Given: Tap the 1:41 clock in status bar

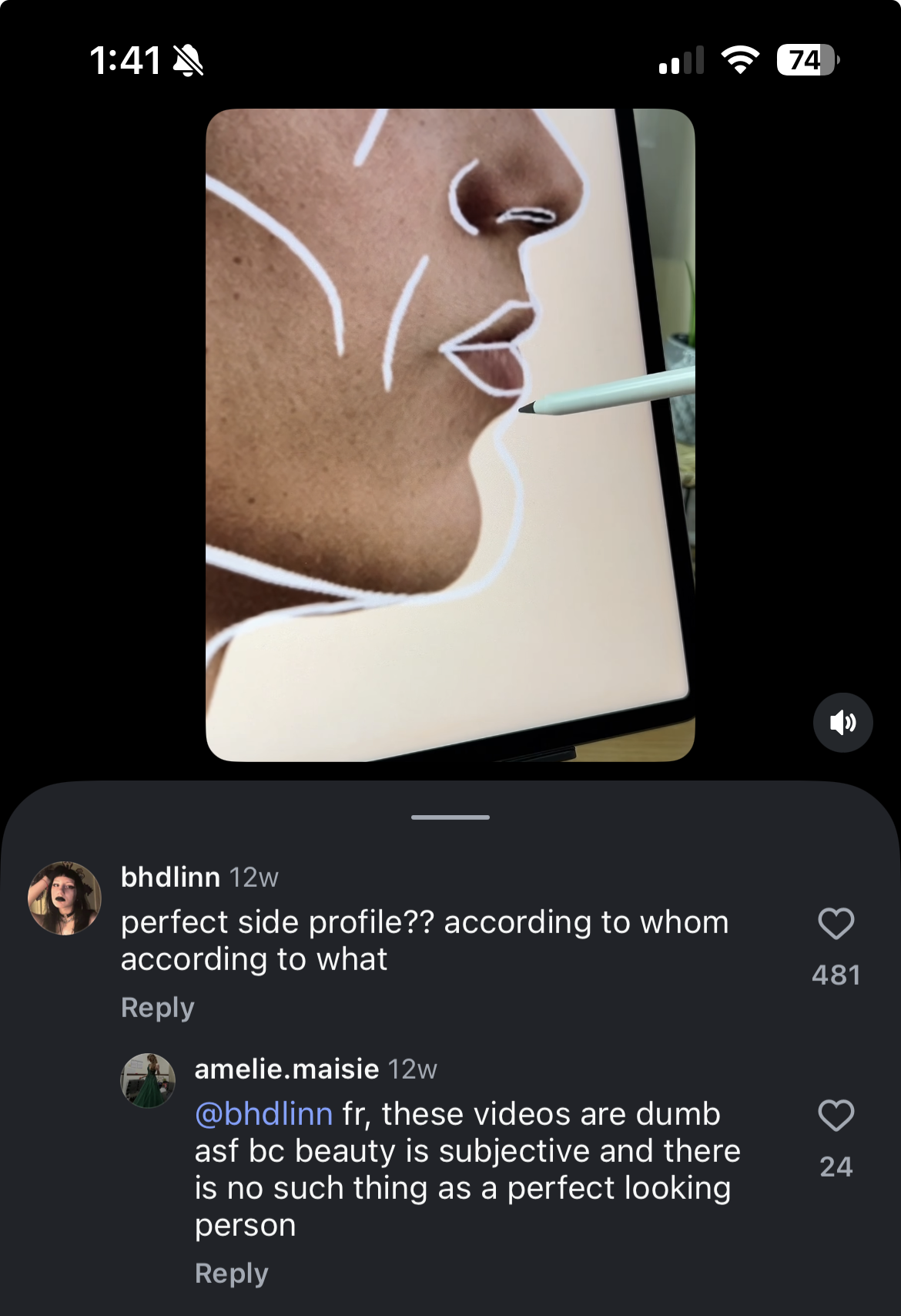Looking at the screenshot, I should click(125, 60).
